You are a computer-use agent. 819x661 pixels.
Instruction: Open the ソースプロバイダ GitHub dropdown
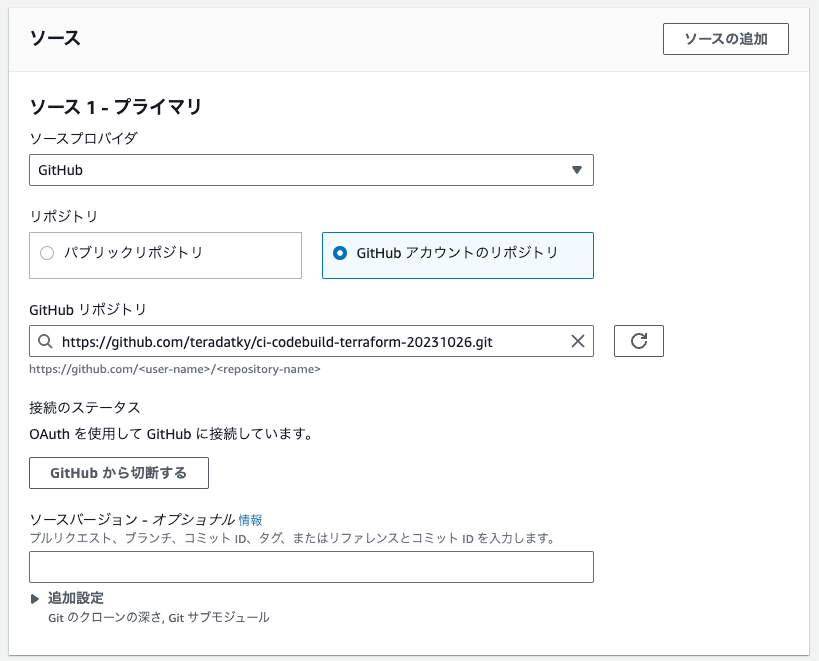point(311,170)
